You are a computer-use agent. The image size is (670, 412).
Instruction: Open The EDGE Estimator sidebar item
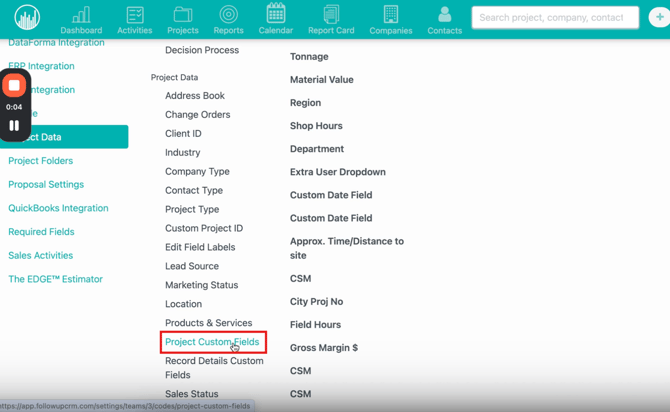click(x=55, y=279)
